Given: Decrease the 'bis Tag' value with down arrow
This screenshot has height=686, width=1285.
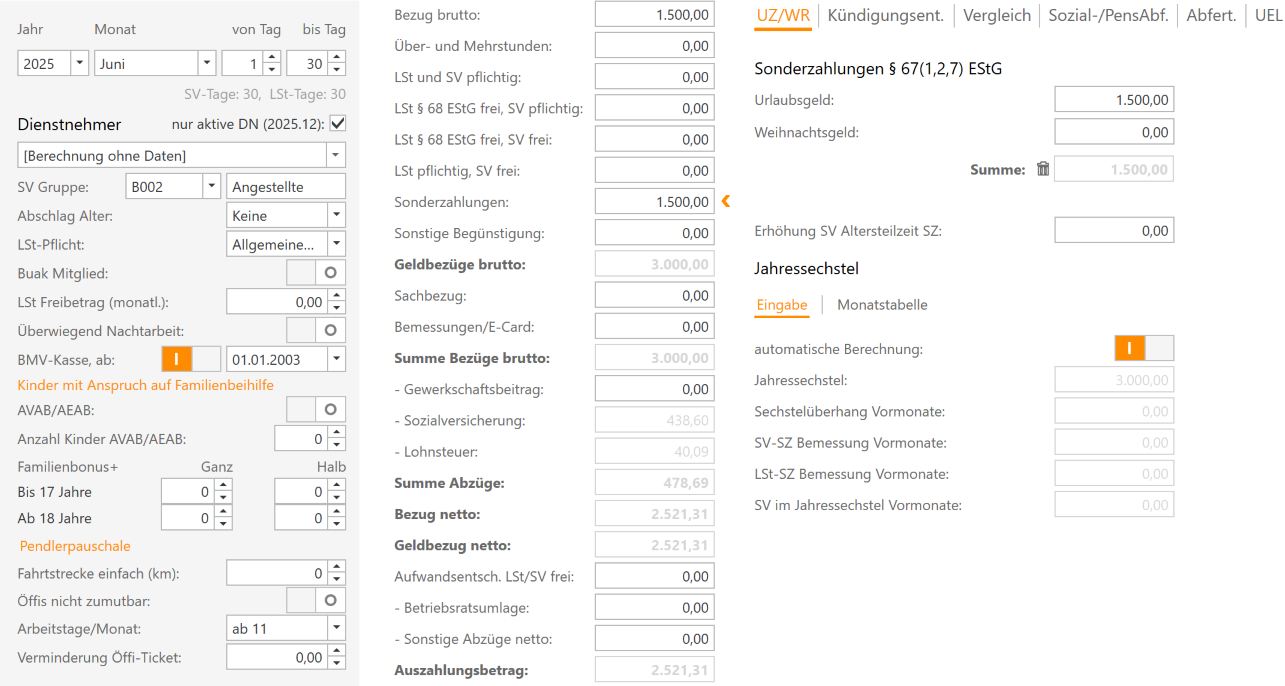Looking at the screenshot, I should [337, 70].
